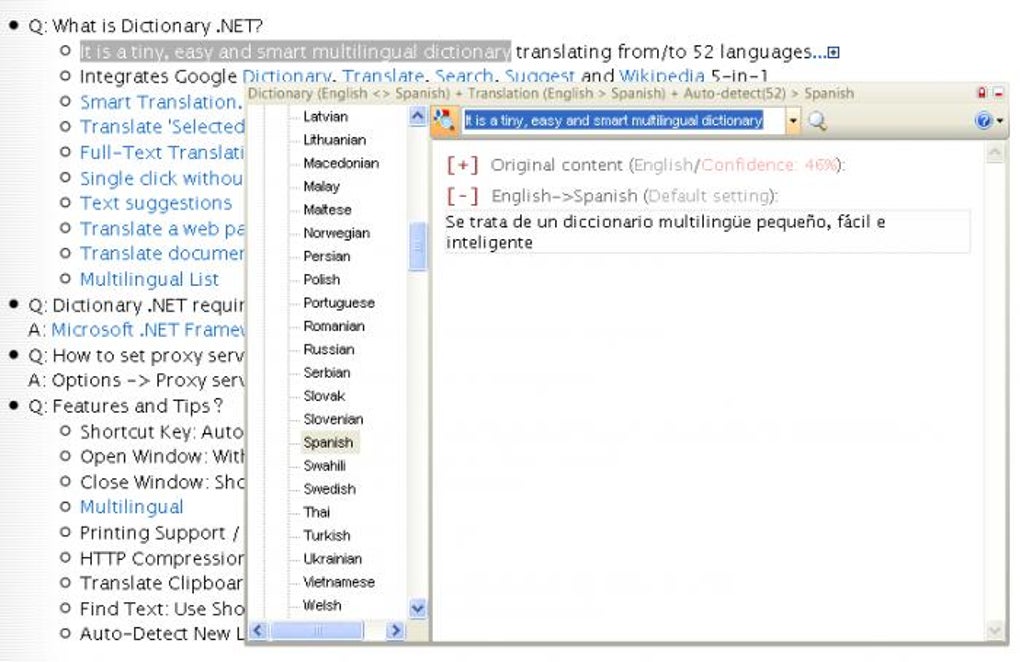Click the text input field
This screenshot has width=1020, height=662.
623,121
